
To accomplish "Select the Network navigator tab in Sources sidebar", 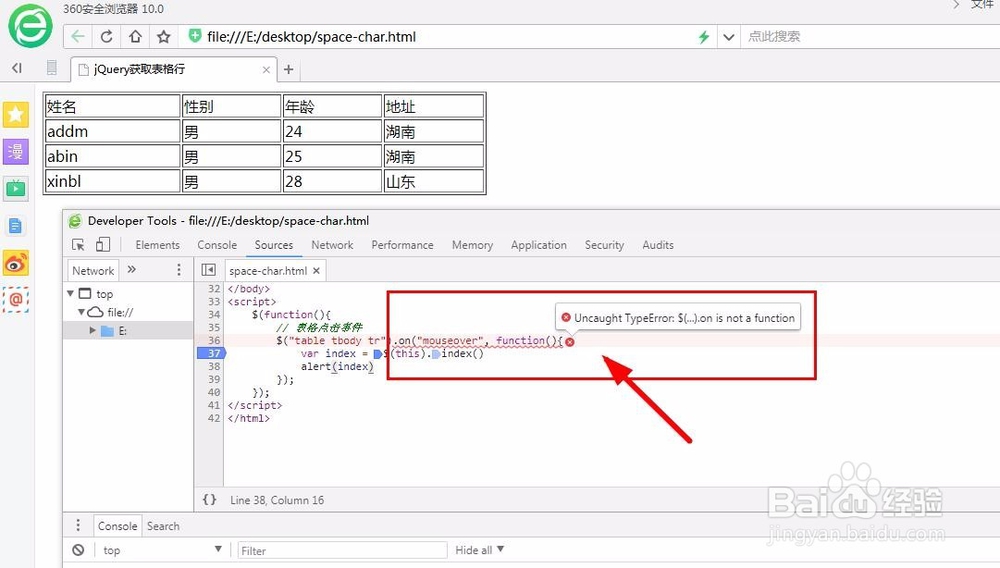I will click(93, 270).
